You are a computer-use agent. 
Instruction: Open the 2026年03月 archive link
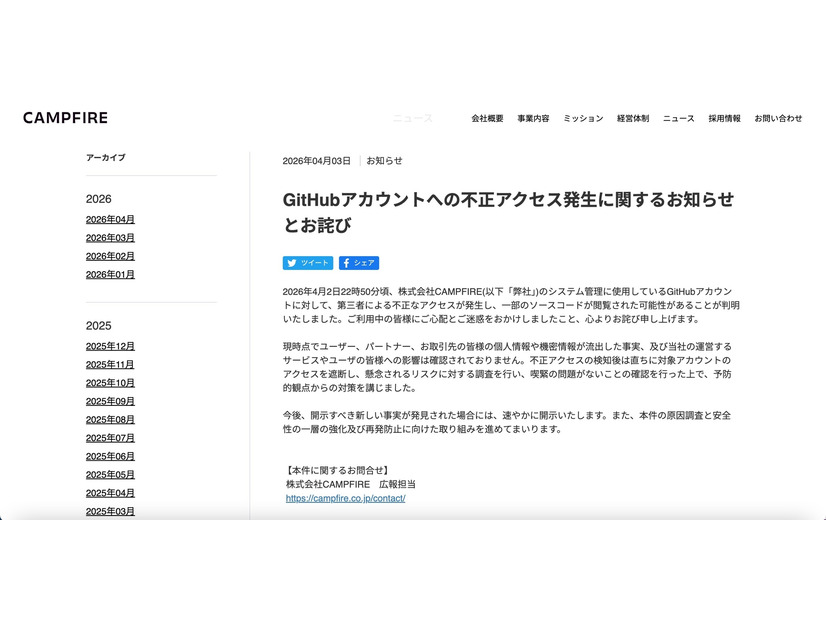[x=109, y=238]
